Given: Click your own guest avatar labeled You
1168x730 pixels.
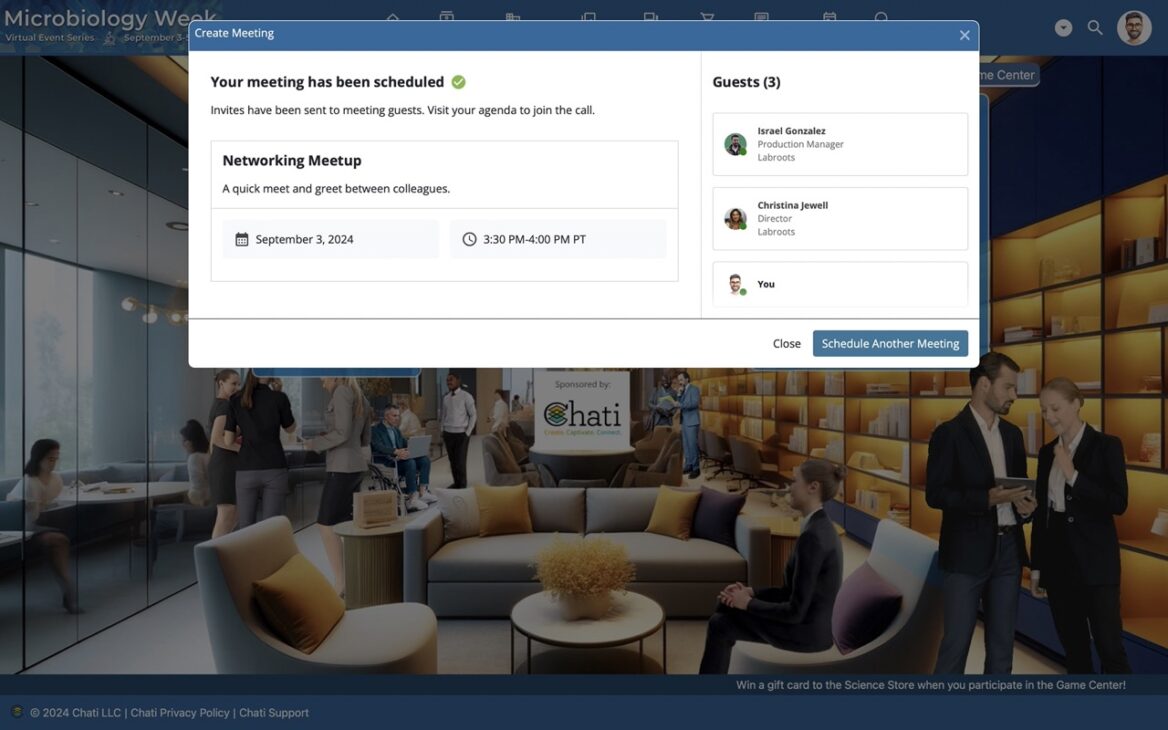Looking at the screenshot, I should 735,284.
